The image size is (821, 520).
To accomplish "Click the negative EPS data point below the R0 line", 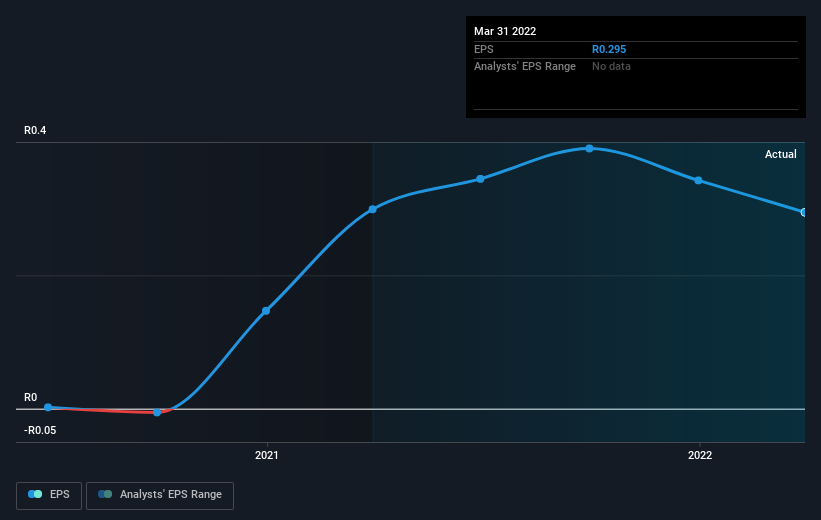I will tap(157, 413).
